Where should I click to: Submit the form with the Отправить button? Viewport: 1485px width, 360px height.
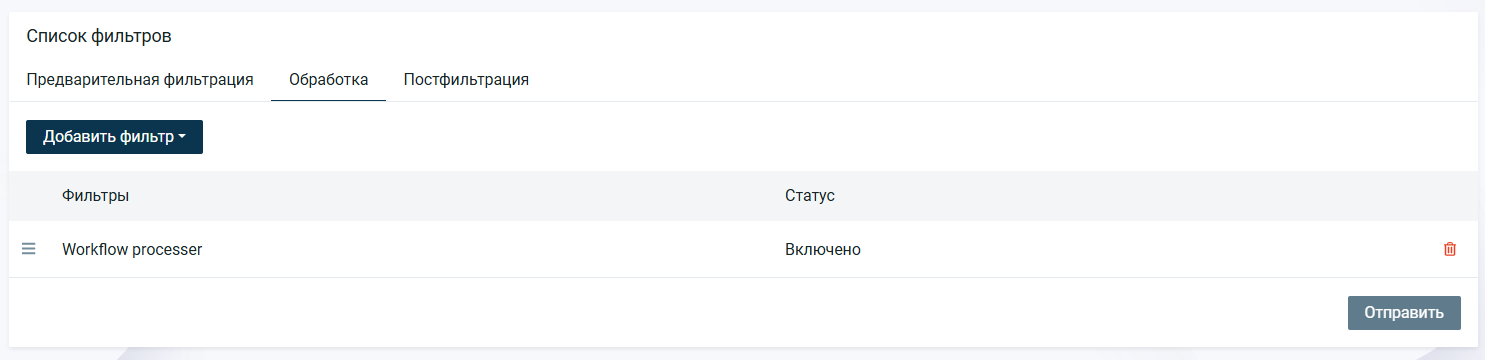tap(1404, 312)
